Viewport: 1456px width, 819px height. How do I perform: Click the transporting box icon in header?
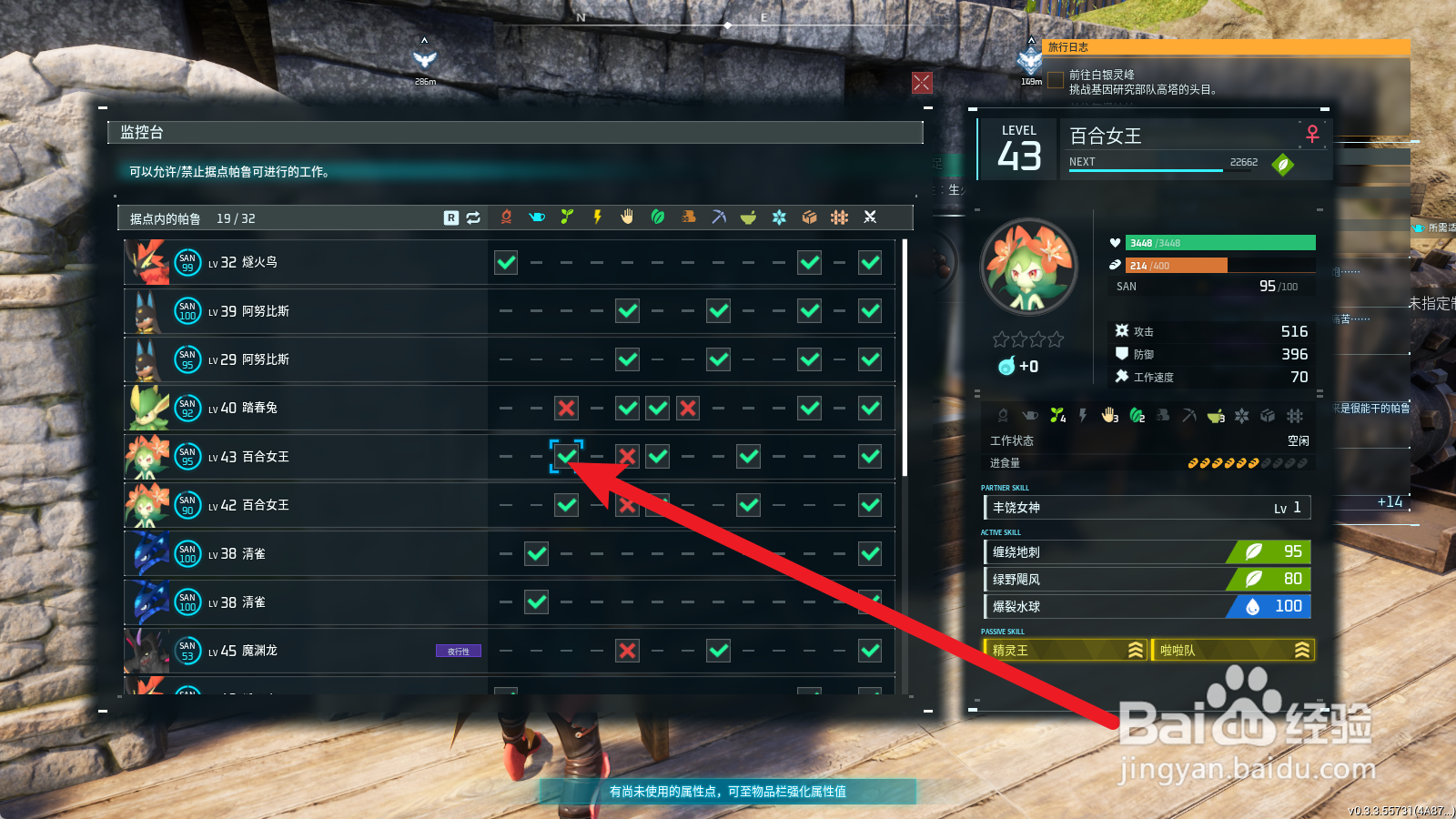coord(809,217)
